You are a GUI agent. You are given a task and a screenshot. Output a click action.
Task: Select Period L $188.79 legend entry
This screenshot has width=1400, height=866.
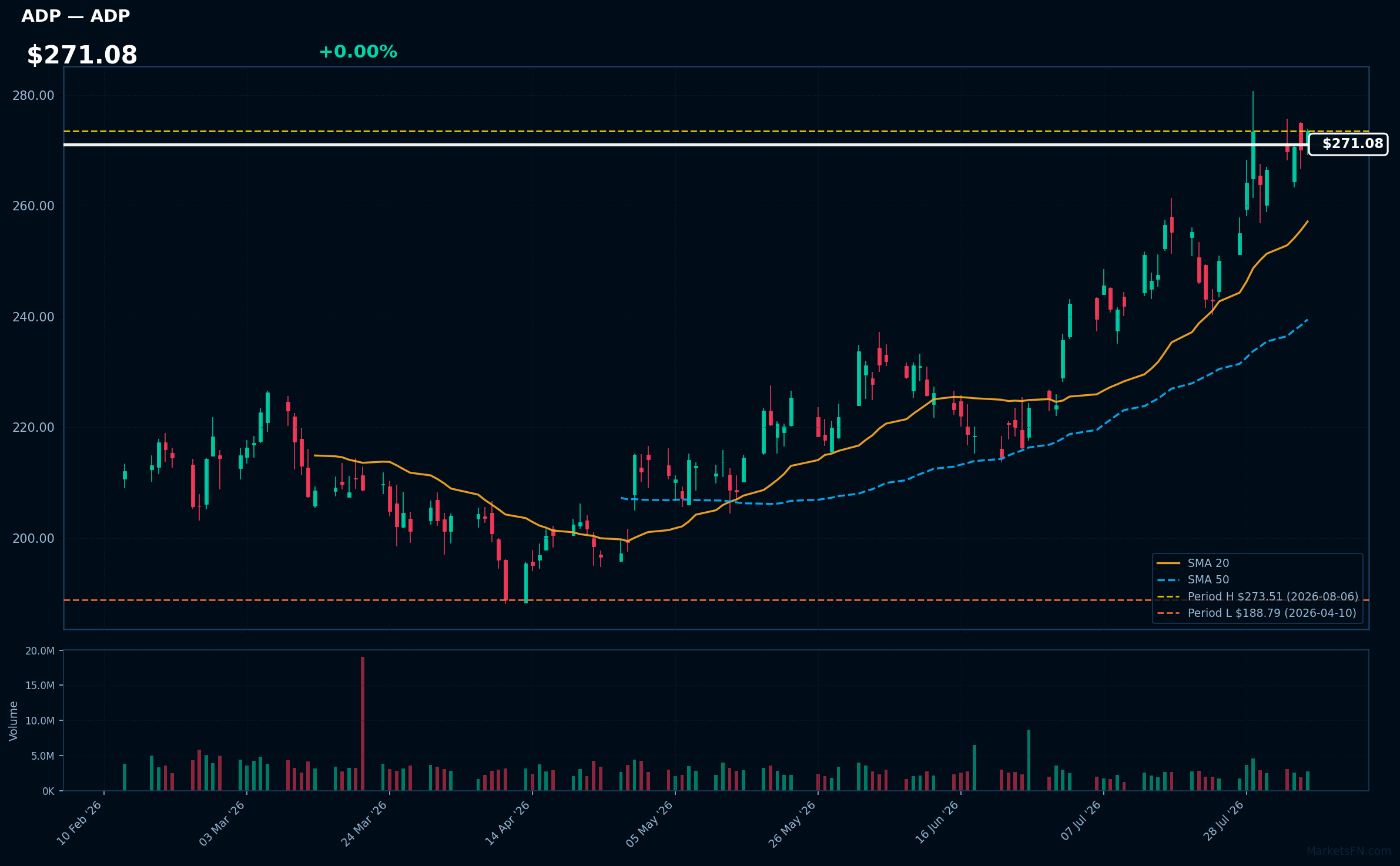coord(1257,613)
